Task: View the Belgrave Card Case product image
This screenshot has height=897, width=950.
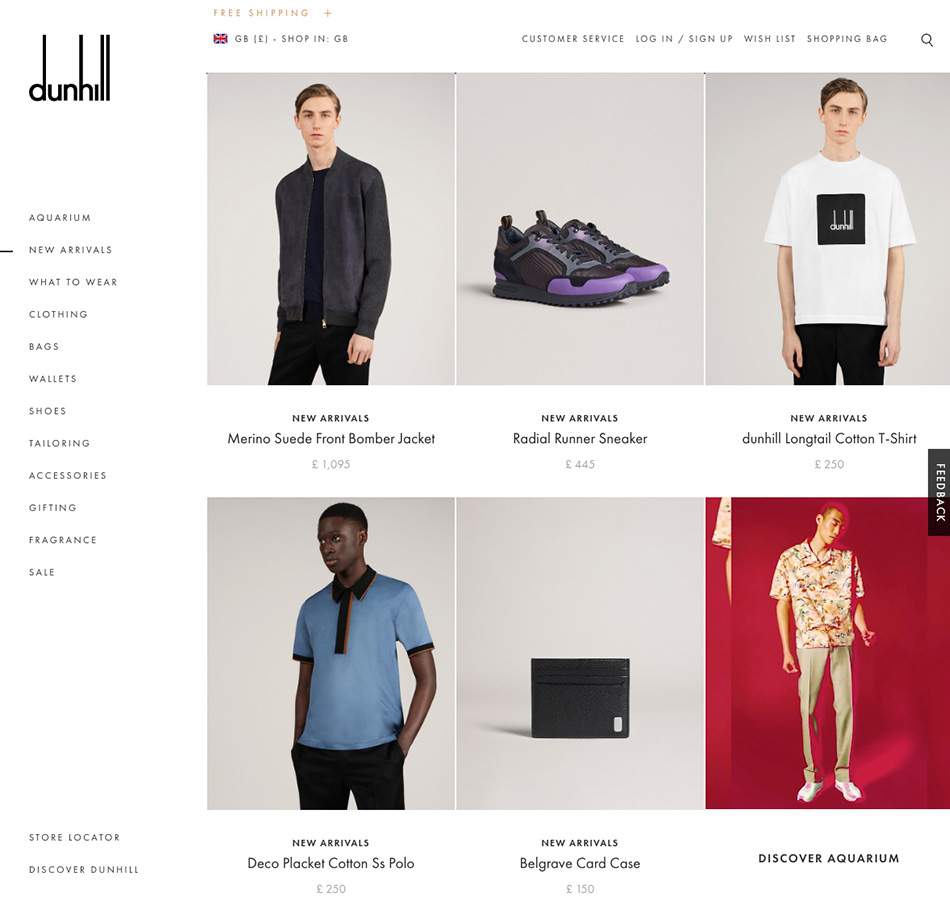Action: pyautogui.click(x=580, y=654)
